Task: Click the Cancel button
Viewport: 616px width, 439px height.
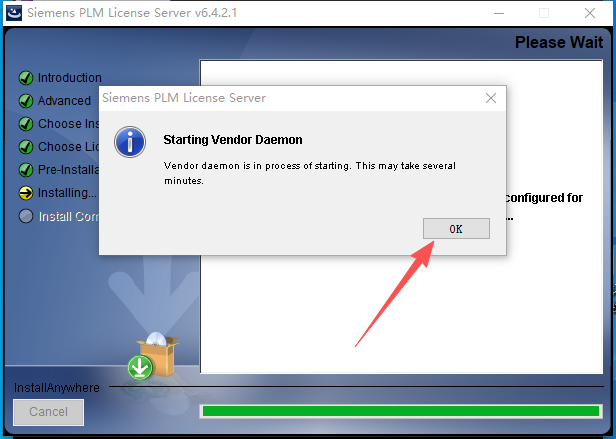Action: click(x=48, y=412)
